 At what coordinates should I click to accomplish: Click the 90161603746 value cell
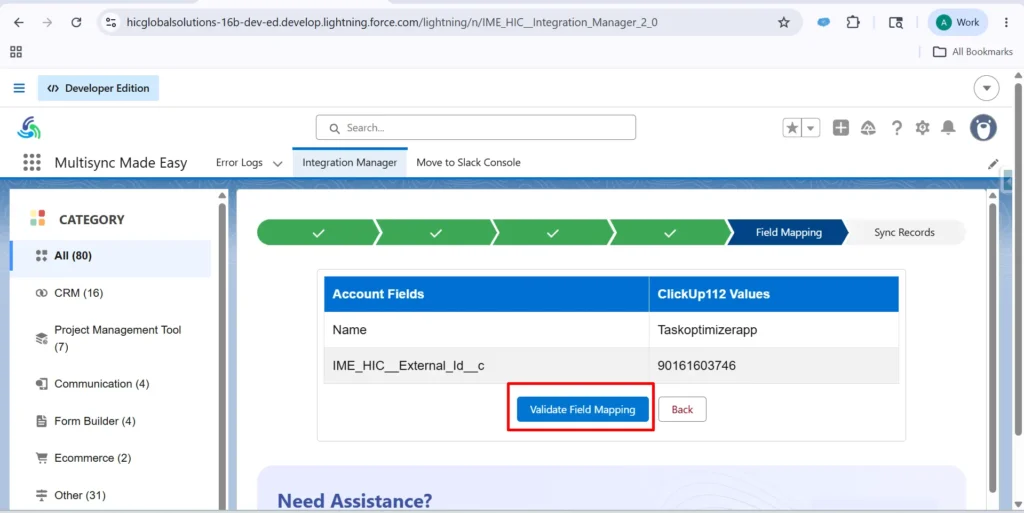[x=774, y=365]
